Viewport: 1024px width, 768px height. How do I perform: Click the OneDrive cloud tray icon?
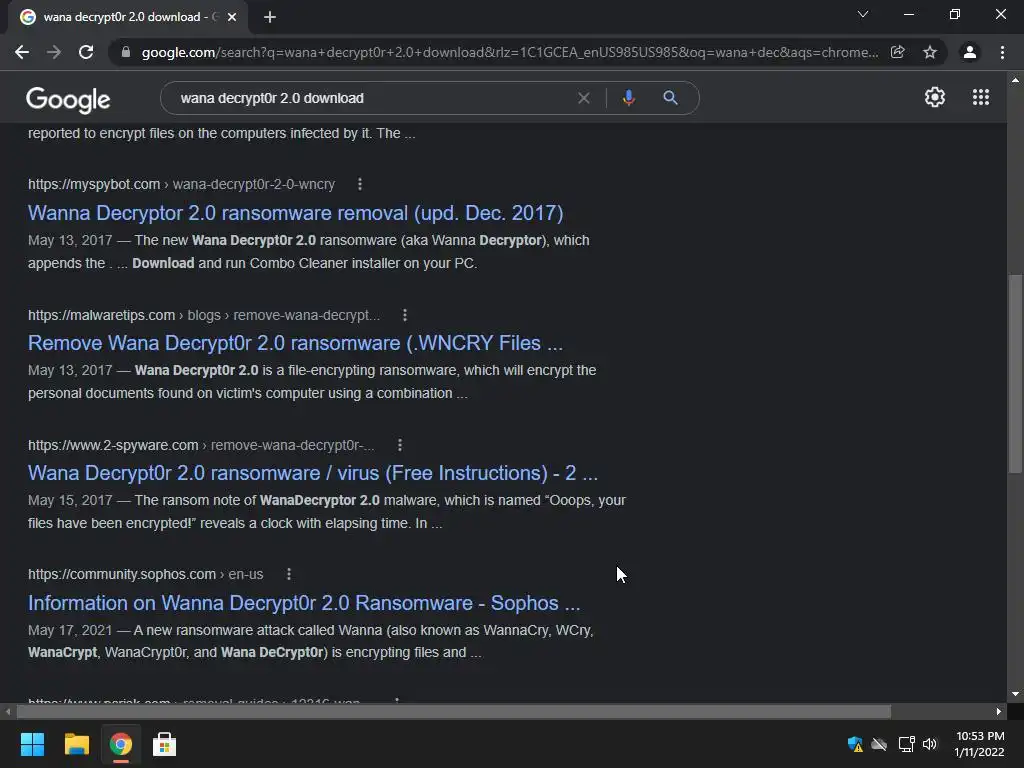pos(880,744)
